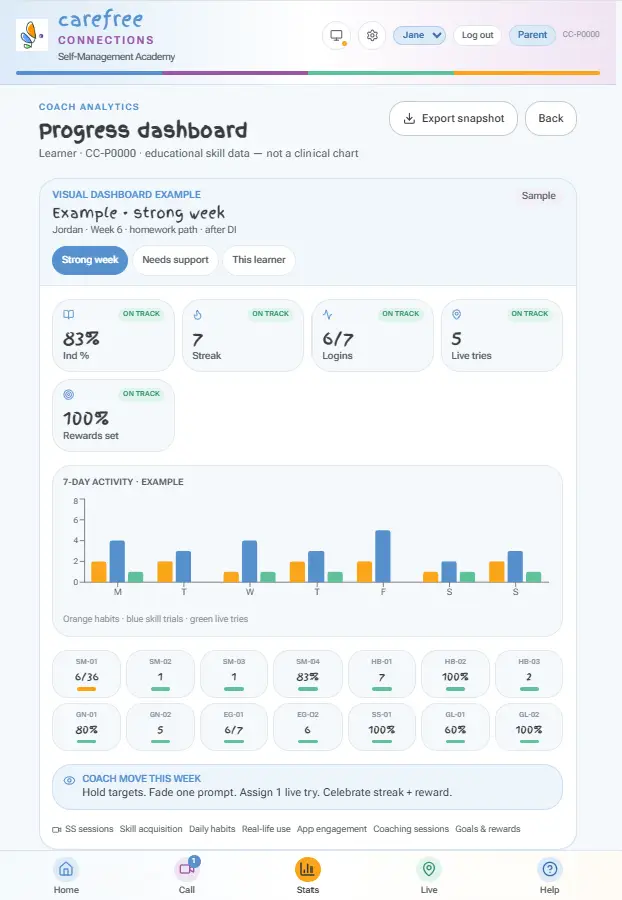The image size is (622, 900).
Task: Click the 83% Ind % value
Action: [x=81, y=339]
